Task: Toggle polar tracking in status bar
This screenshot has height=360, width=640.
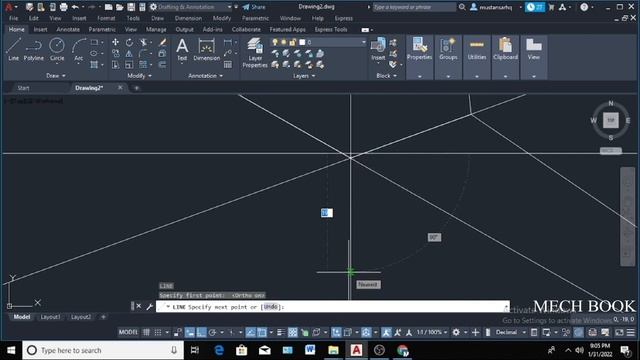Action: pos(212,332)
